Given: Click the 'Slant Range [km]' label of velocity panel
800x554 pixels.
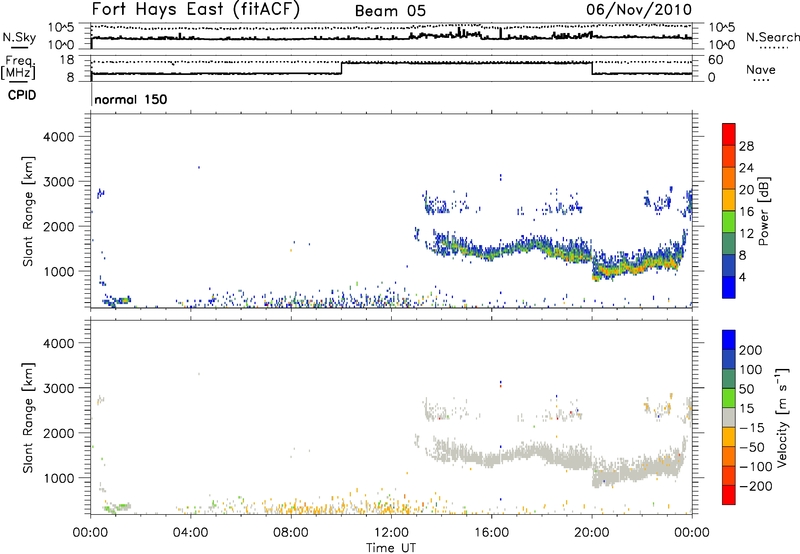Looking at the screenshot, I should (28, 417).
